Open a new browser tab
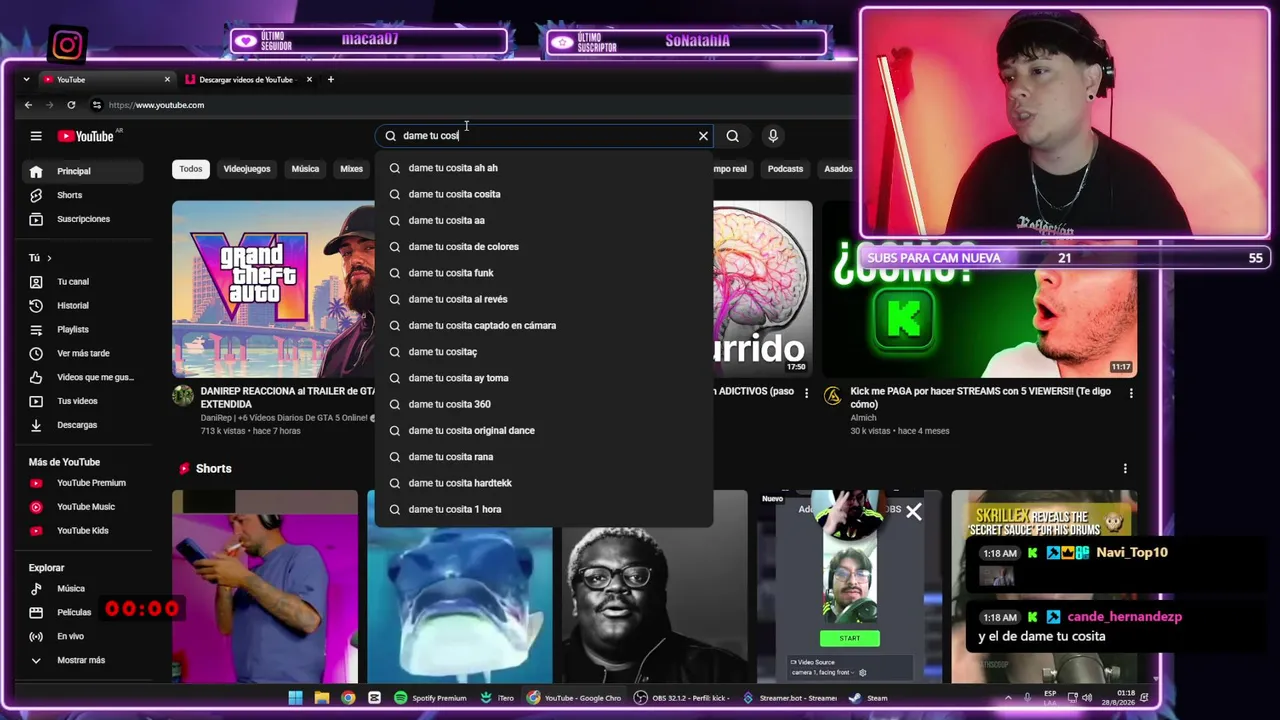1280x720 pixels. (331, 79)
